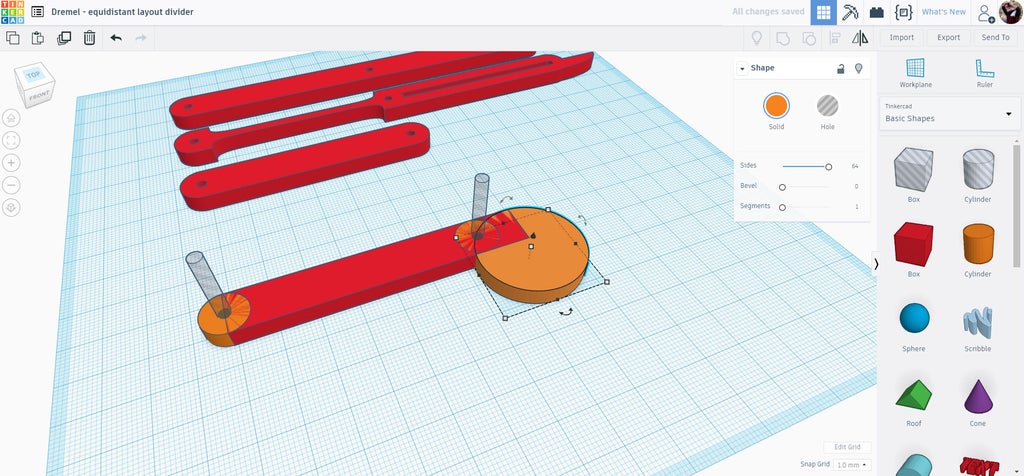Click the Edit Grid button
The height and width of the screenshot is (476, 1024).
[847, 447]
